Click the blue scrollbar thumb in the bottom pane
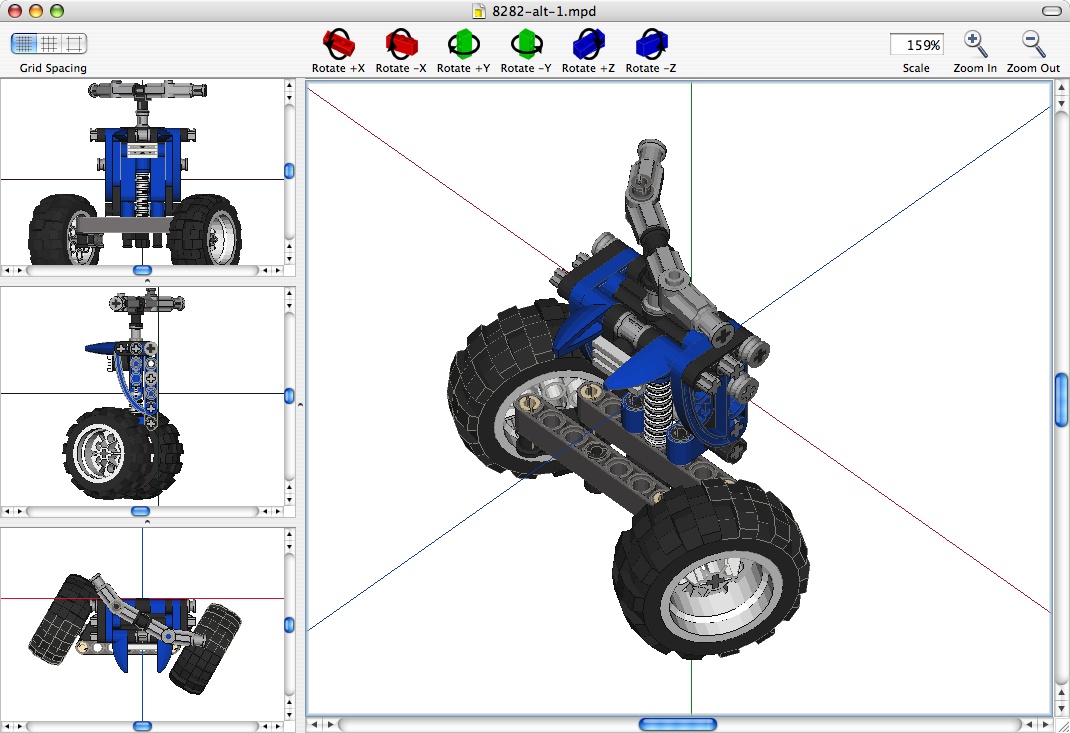 coord(142,726)
